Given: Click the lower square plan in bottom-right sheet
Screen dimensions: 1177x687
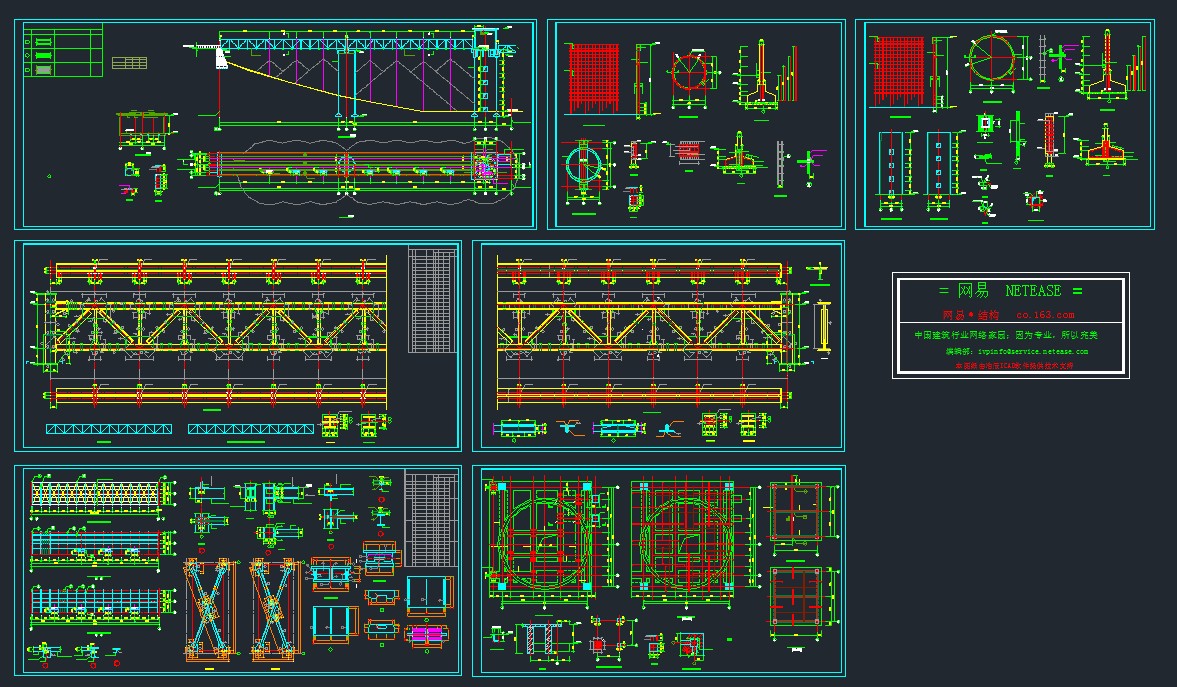Looking at the screenshot, I should [796, 597].
